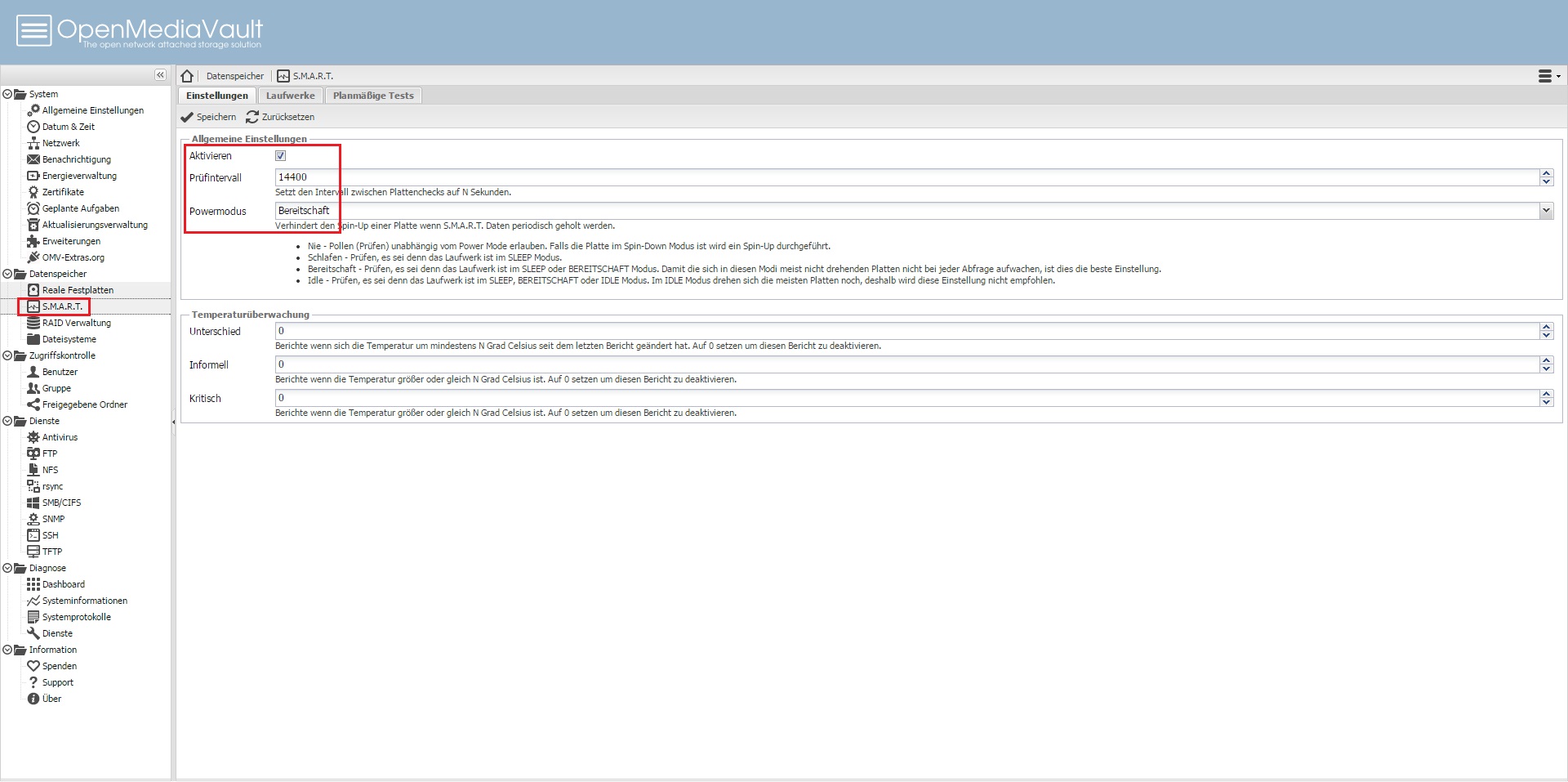Screen dimensions: 1568x782
Task: Collapse the Dienste folder node
Action: click(x=7, y=421)
